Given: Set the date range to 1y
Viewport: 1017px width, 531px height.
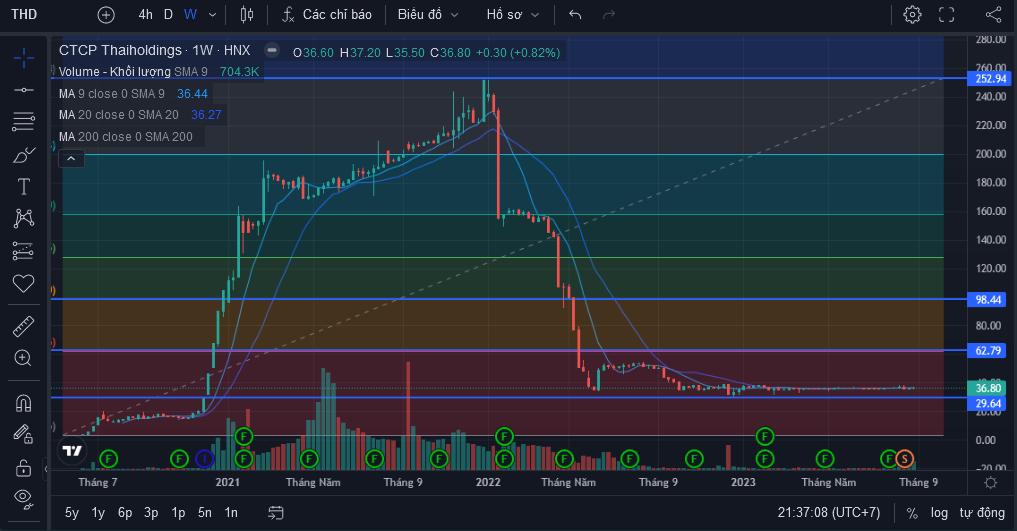Looking at the screenshot, I should point(98,513).
